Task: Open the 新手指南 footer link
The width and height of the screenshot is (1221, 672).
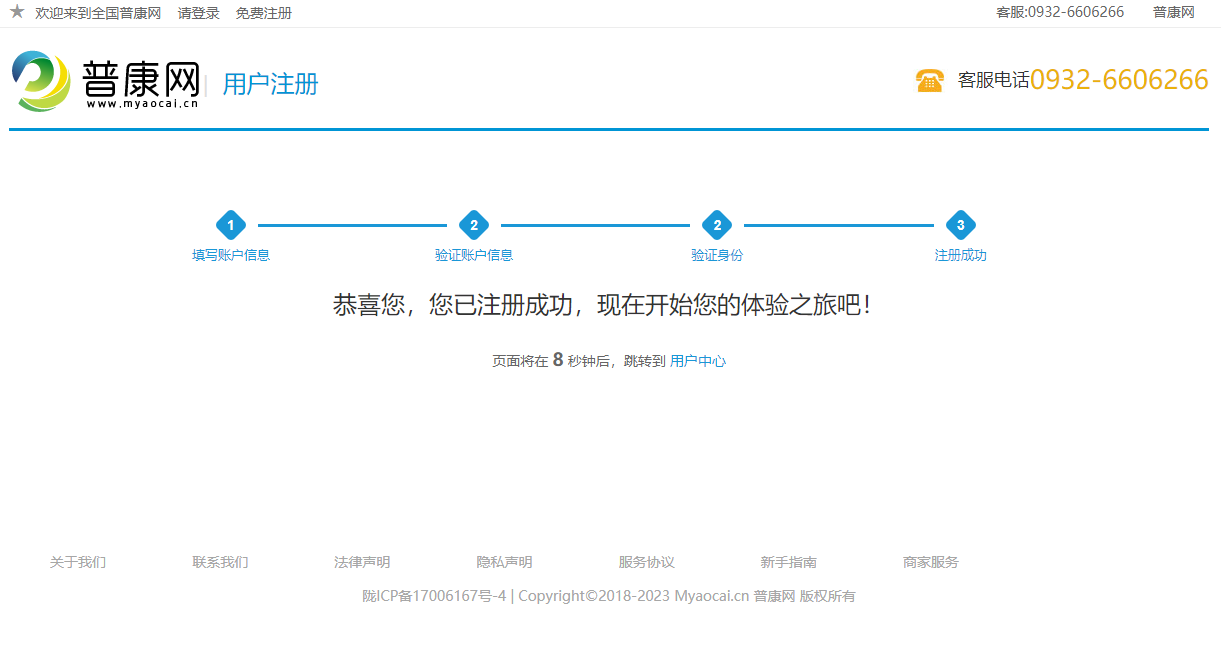Action: coord(788,562)
